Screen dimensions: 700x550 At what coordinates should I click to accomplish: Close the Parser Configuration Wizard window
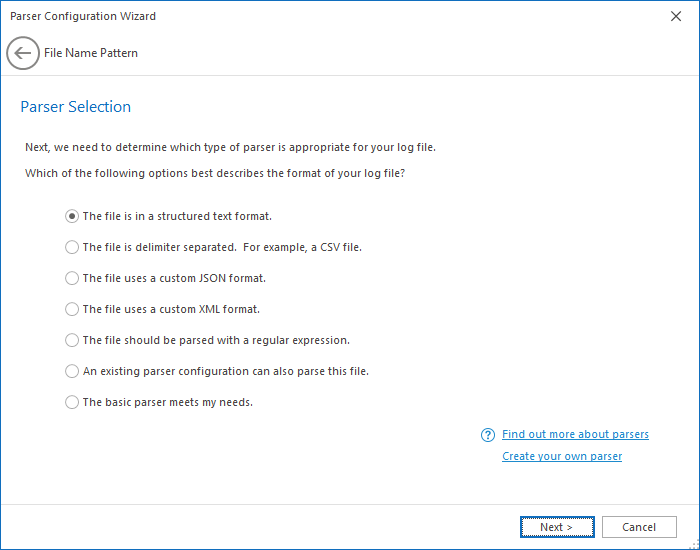(675, 16)
